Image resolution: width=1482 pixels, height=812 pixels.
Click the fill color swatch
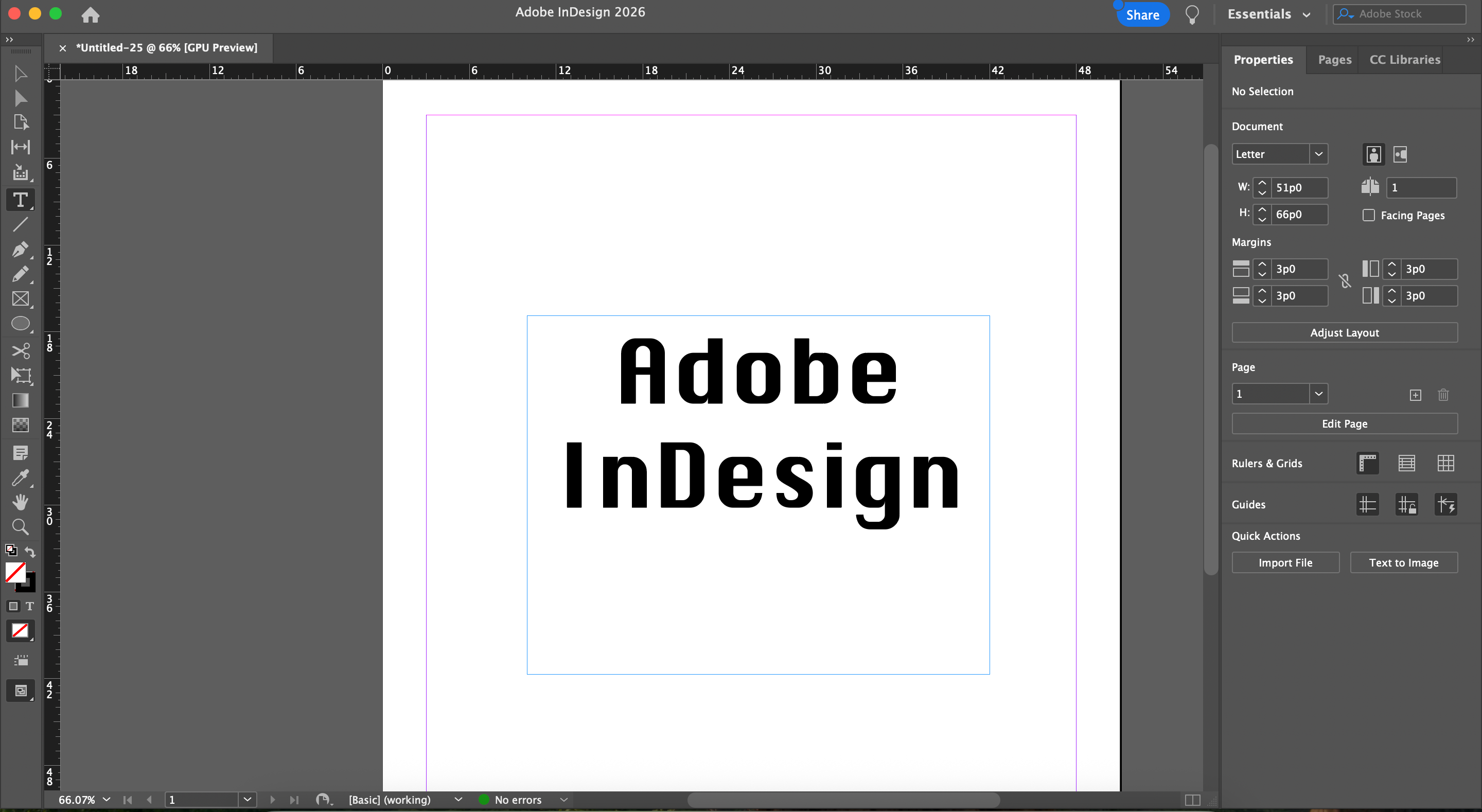point(15,572)
